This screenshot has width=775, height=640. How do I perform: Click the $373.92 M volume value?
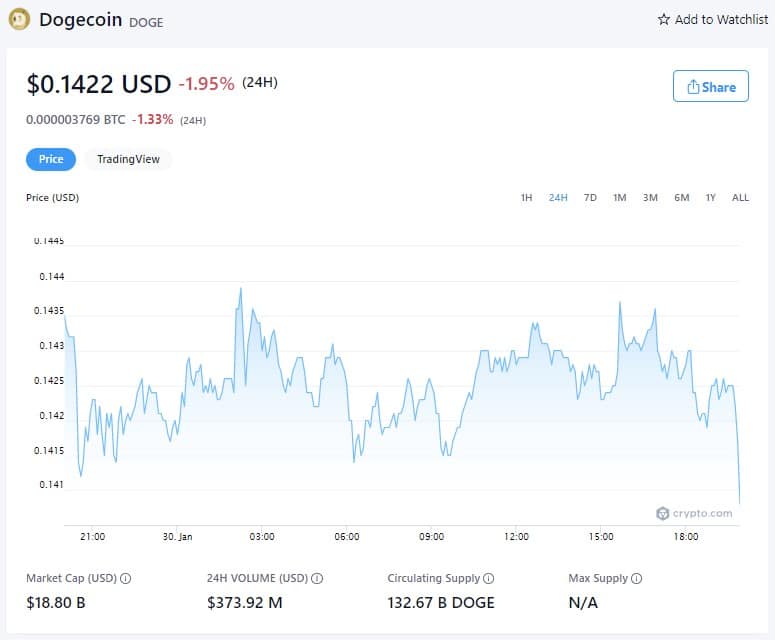tap(245, 602)
